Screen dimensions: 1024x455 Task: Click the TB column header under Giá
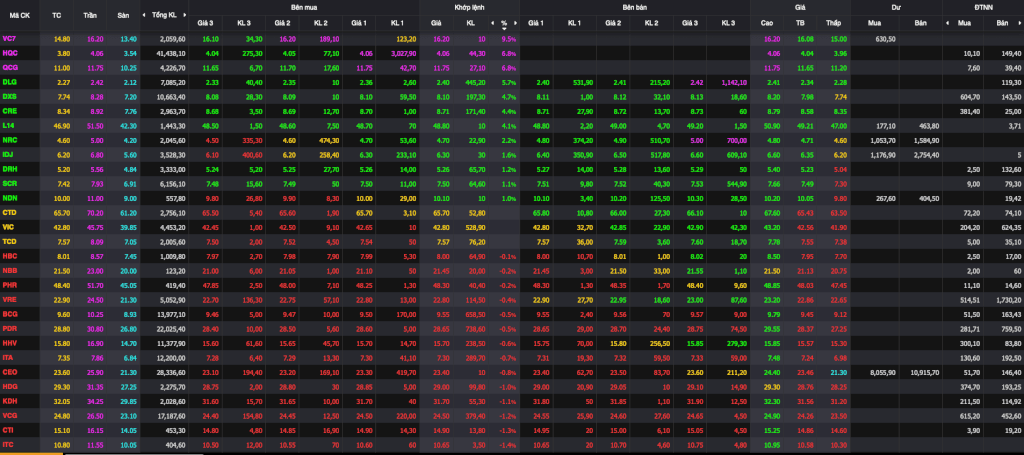[x=801, y=24]
